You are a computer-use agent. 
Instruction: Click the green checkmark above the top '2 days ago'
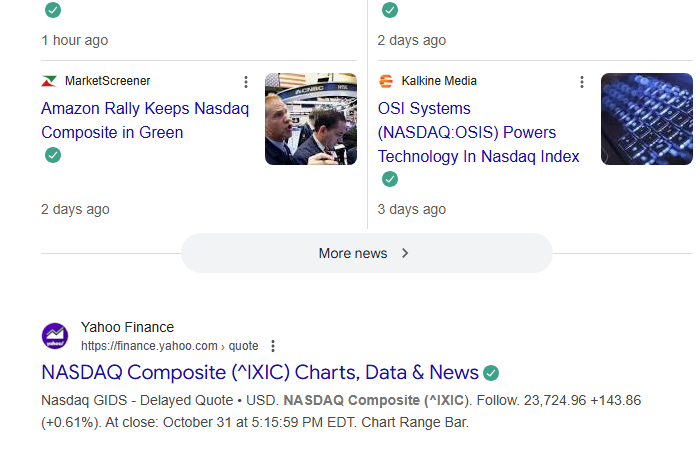(390, 10)
